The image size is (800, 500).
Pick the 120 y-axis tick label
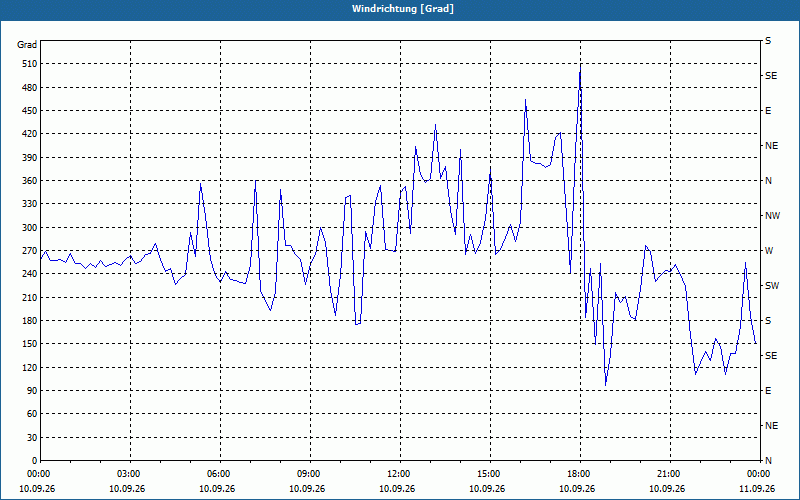(x=30, y=367)
